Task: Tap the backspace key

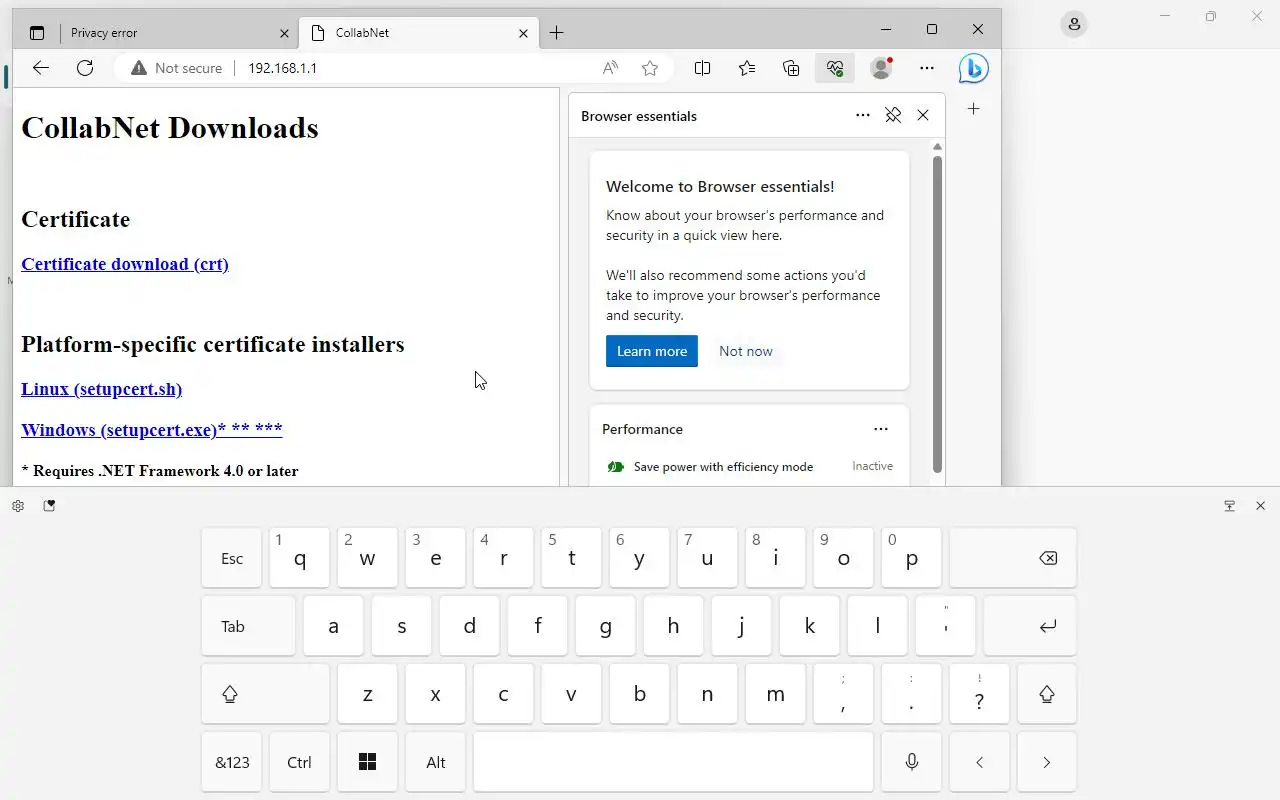Action: [1013, 558]
